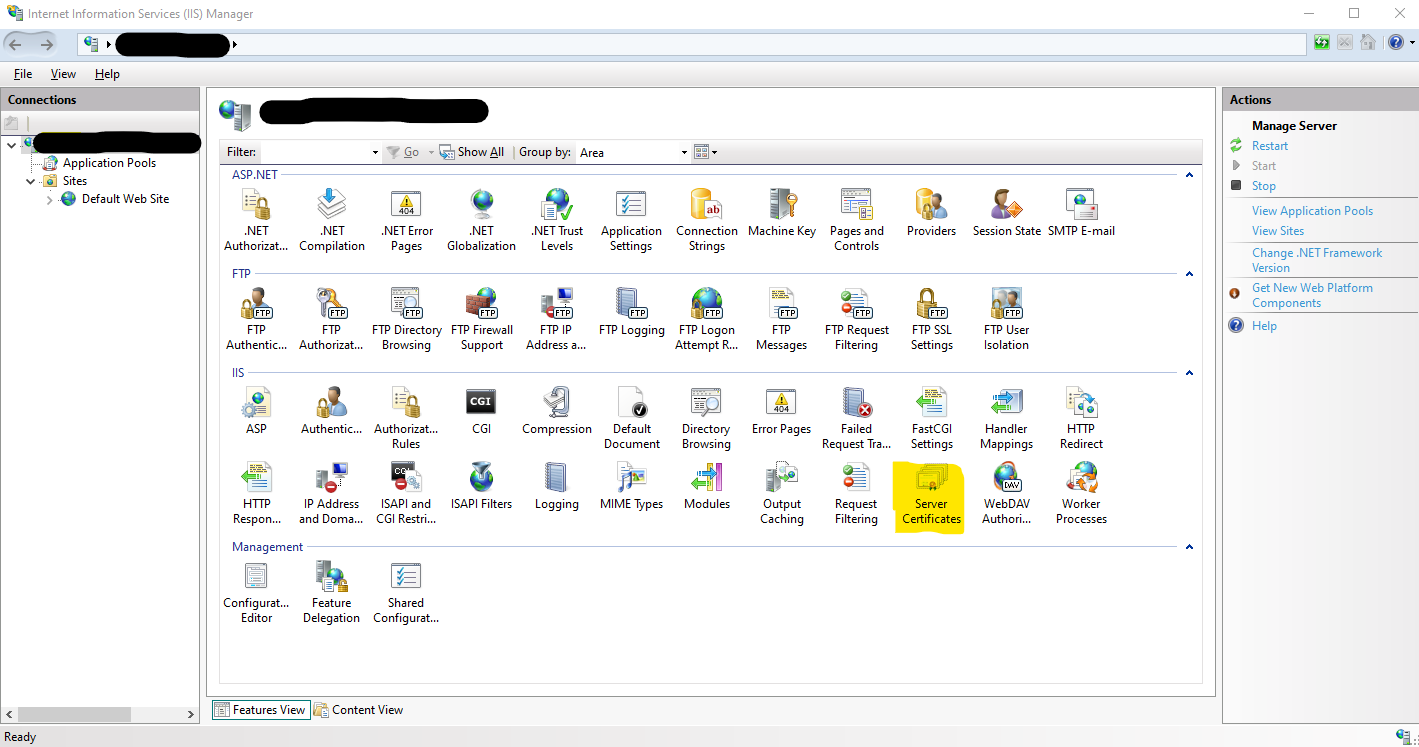Image resolution: width=1419 pixels, height=747 pixels.
Task: Open Handler Mappings feature
Action: click(1007, 418)
